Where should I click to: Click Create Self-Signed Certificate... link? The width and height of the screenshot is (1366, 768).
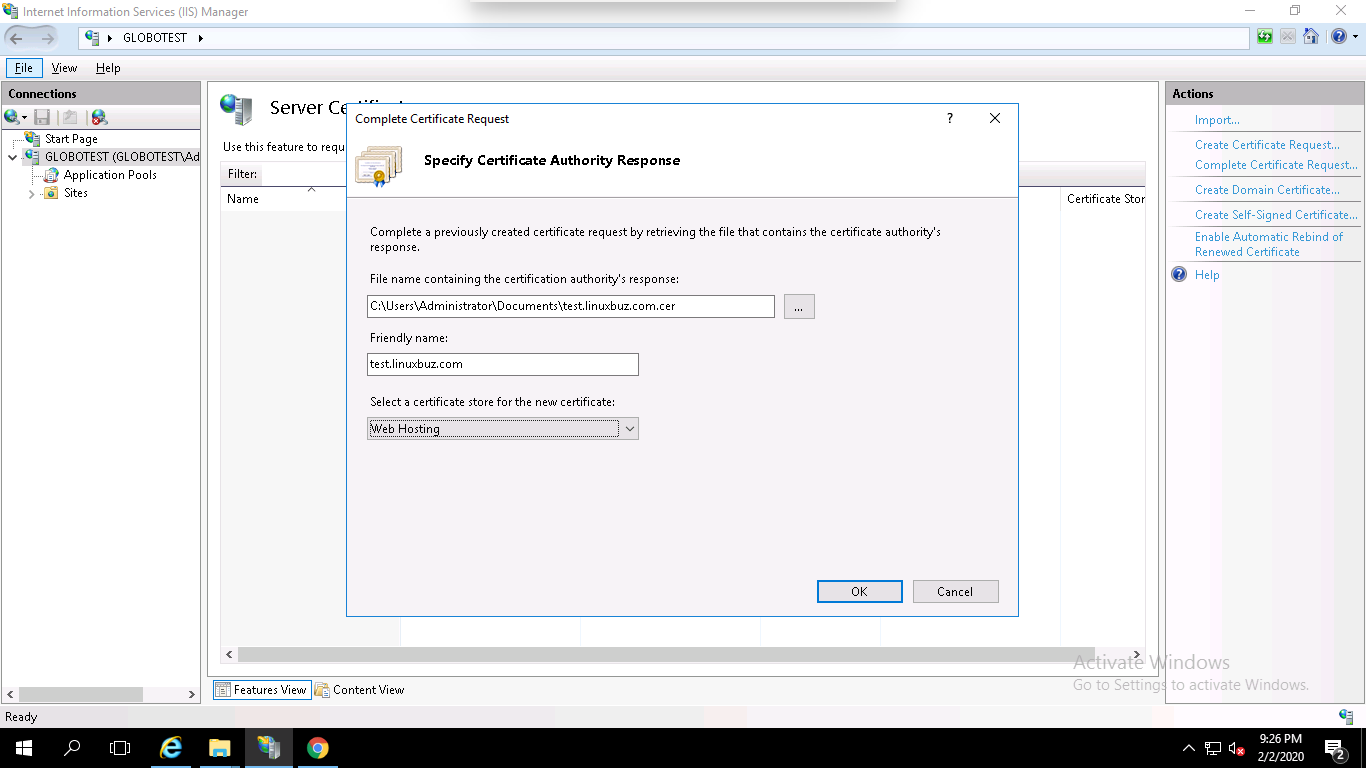pos(1276,215)
